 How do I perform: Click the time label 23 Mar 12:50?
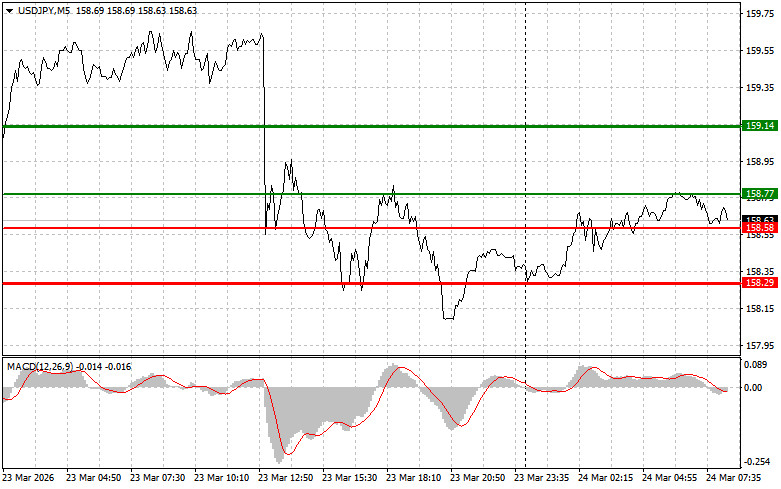coord(285,478)
